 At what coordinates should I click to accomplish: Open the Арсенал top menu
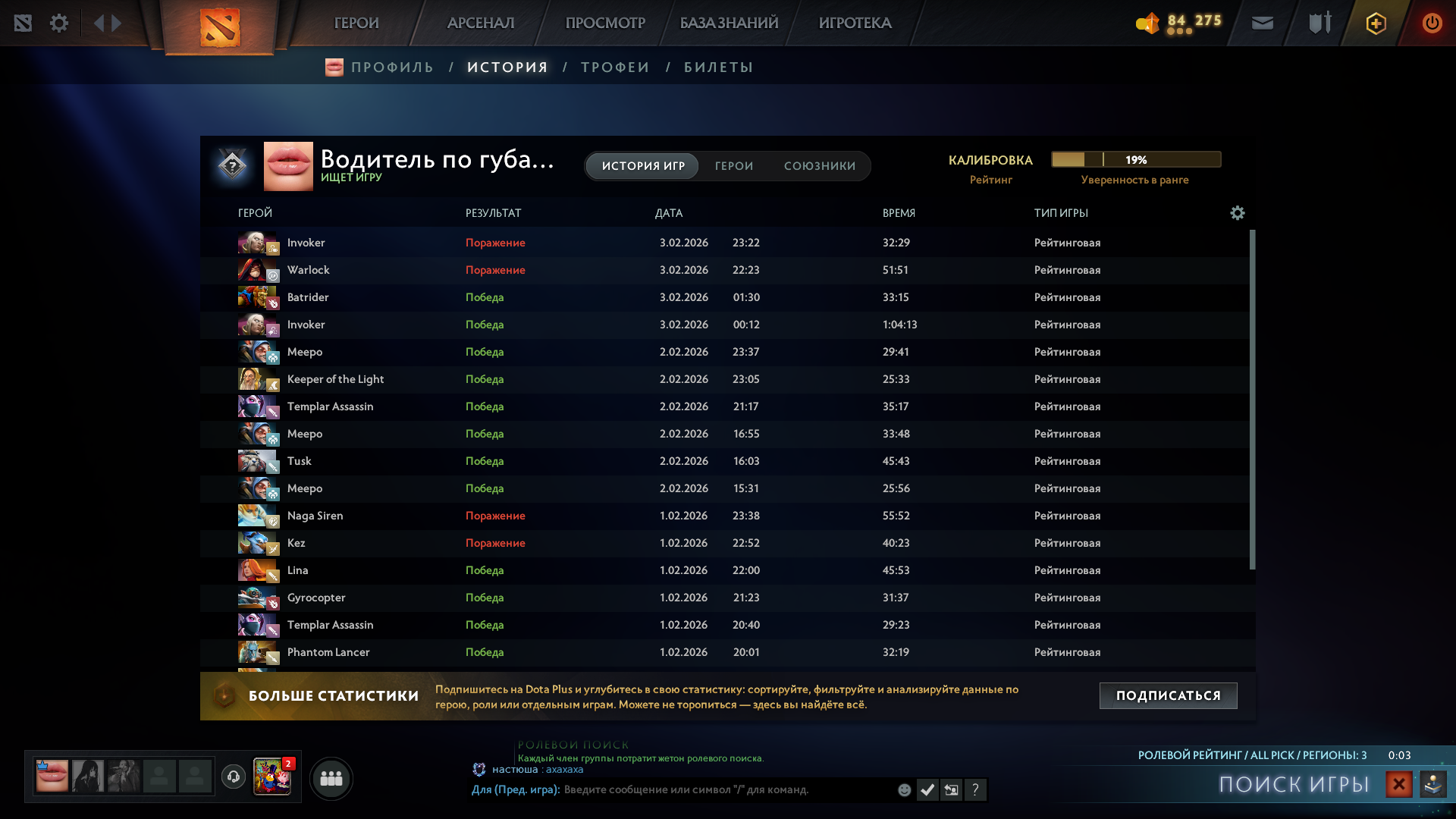click(481, 23)
